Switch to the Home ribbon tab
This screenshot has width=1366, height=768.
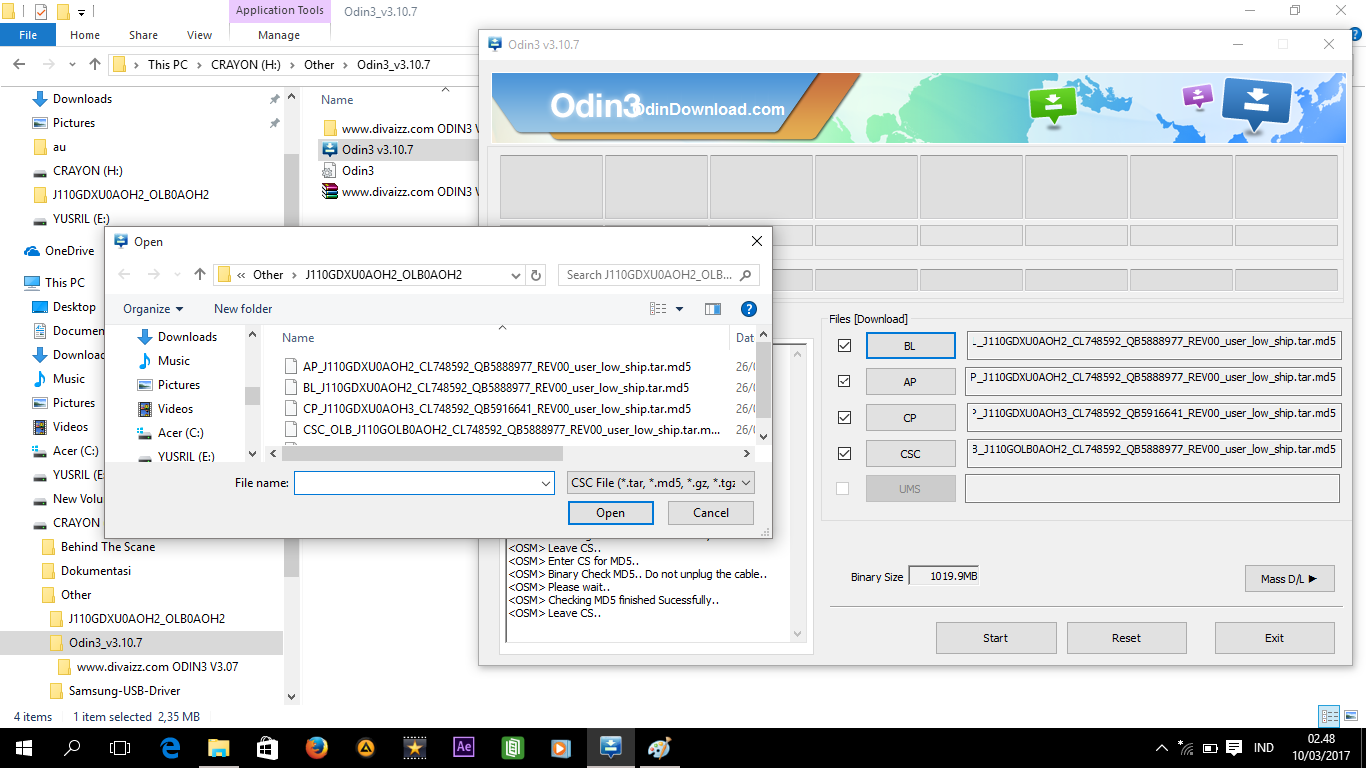click(x=85, y=35)
